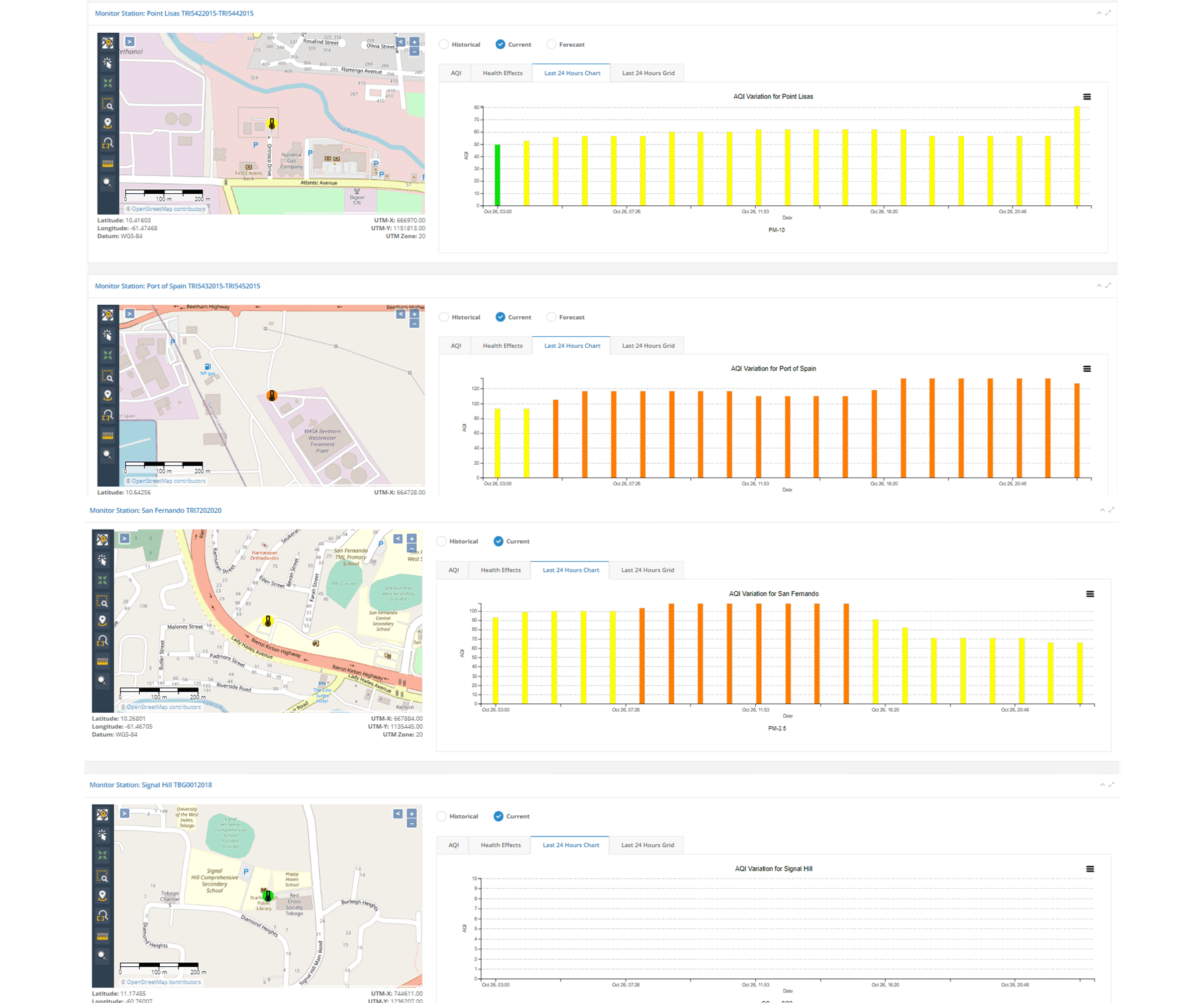1204x1003 pixels.
Task: Zoom out on the Signal Hill map
Action: [x=412, y=823]
